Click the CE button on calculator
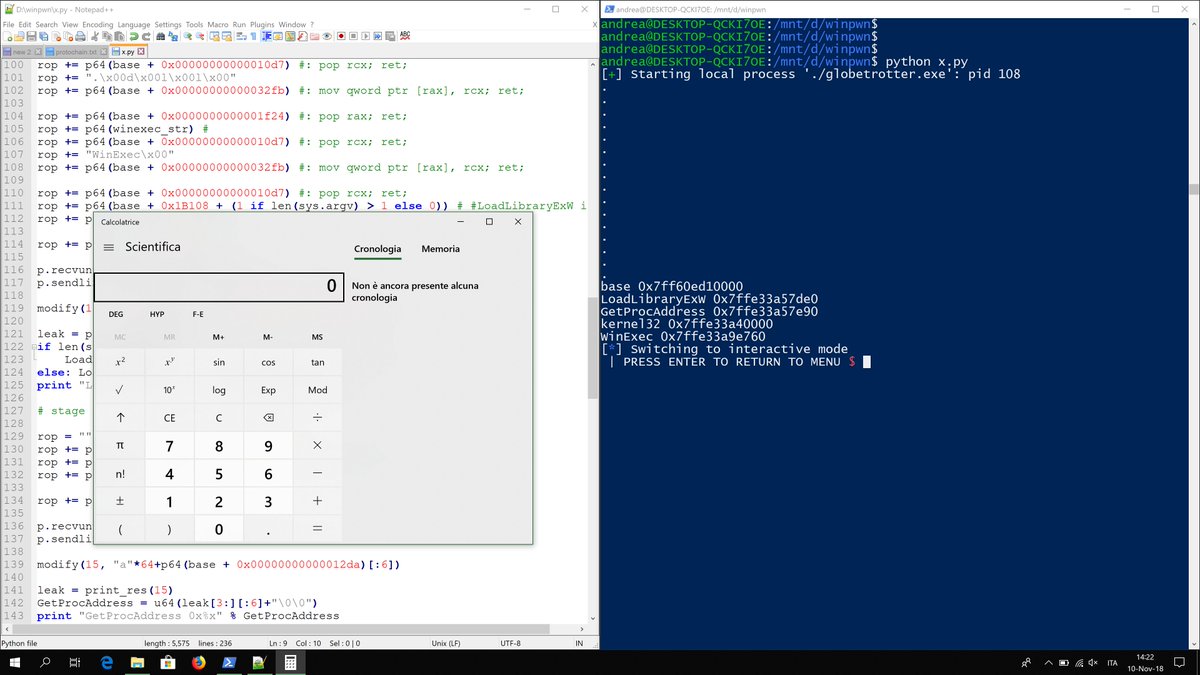The height and width of the screenshot is (675, 1200). pyautogui.click(x=170, y=418)
